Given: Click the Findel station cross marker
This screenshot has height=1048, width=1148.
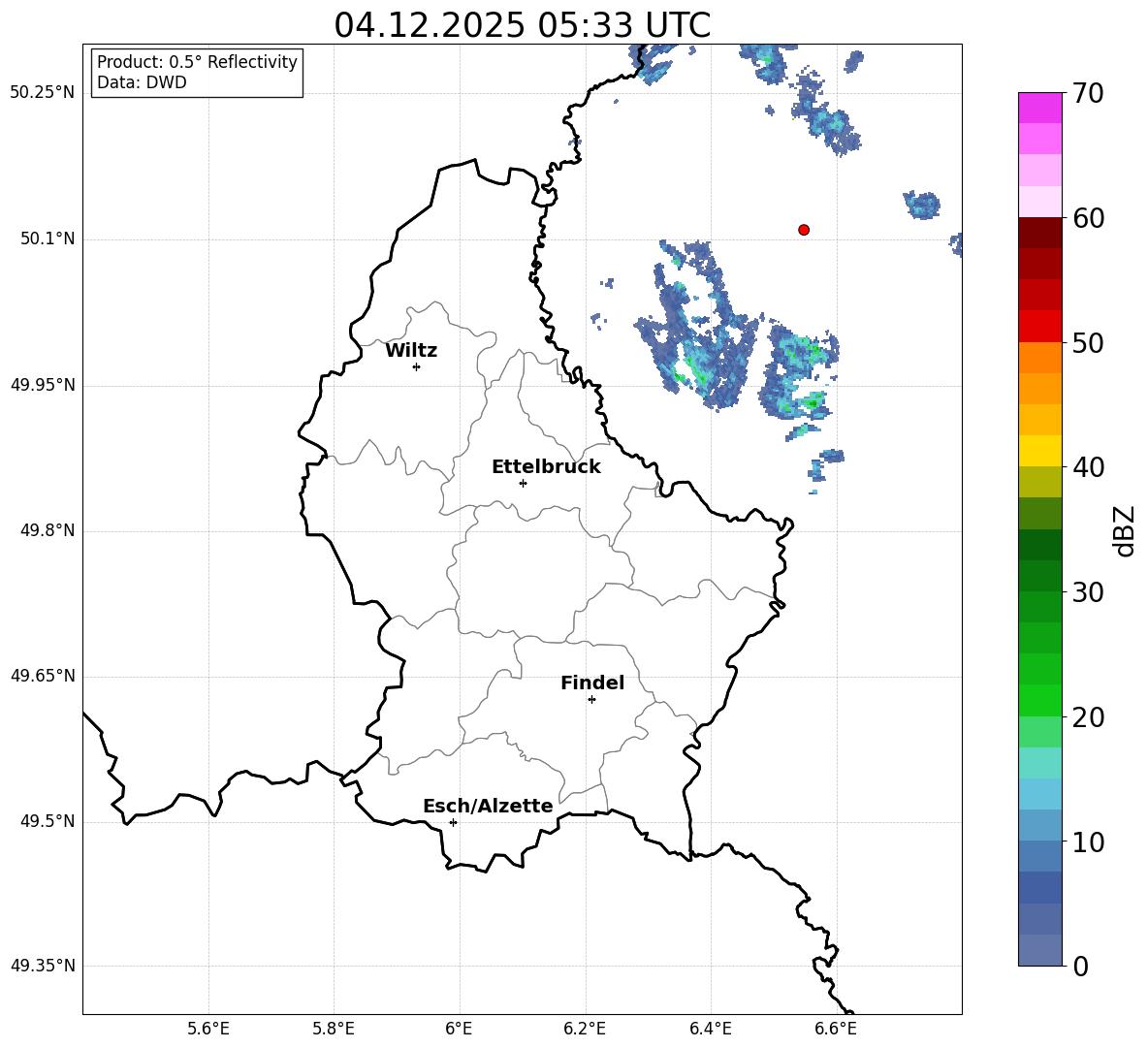Looking at the screenshot, I should coord(591,700).
